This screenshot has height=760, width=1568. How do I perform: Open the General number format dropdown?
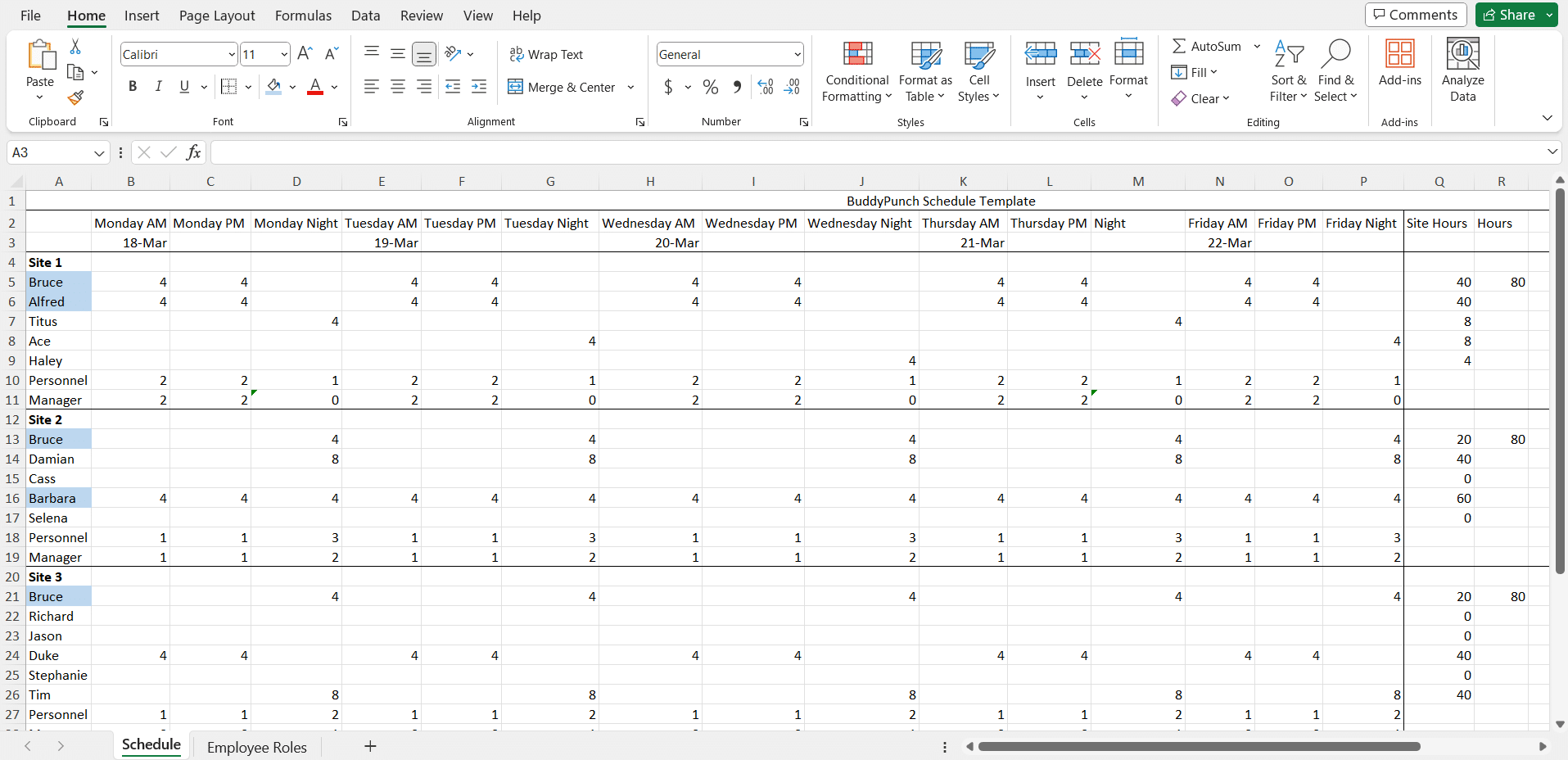[797, 54]
